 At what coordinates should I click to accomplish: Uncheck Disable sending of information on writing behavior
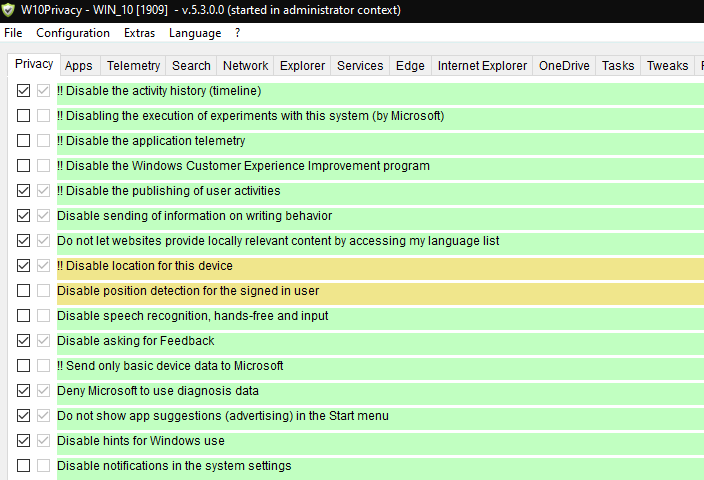pos(23,216)
